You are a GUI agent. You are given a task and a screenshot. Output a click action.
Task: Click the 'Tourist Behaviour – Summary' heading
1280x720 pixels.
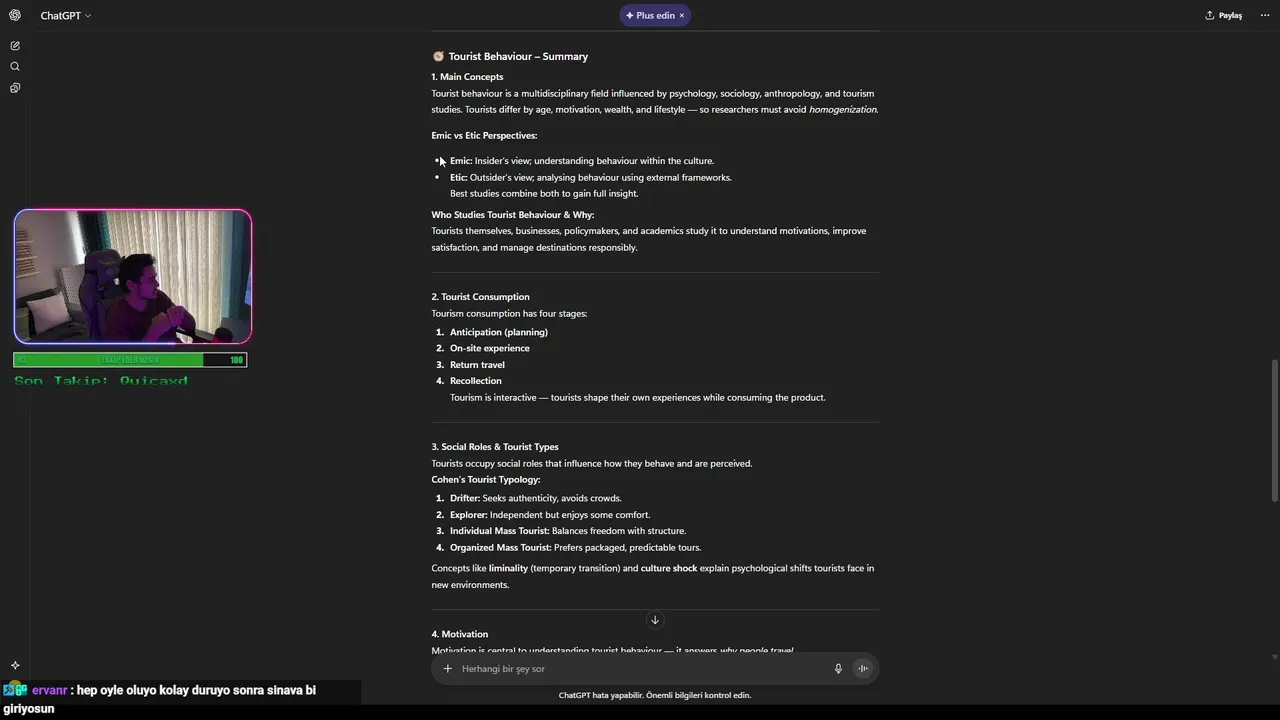point(518,57)
